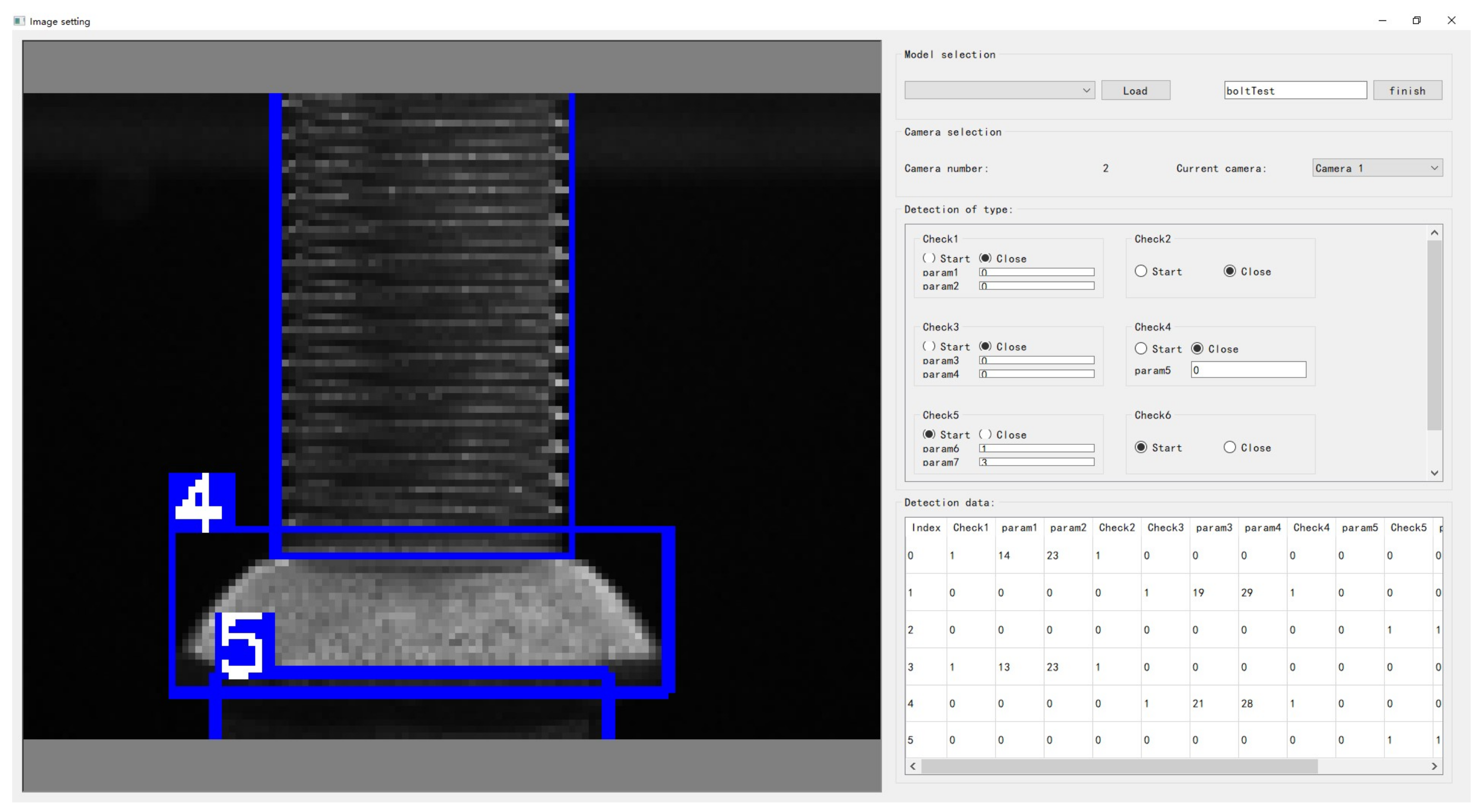This screenshot has height=812, width=1482.
Task: Click left arrow of detection data scrollbar
Action: 913,766
